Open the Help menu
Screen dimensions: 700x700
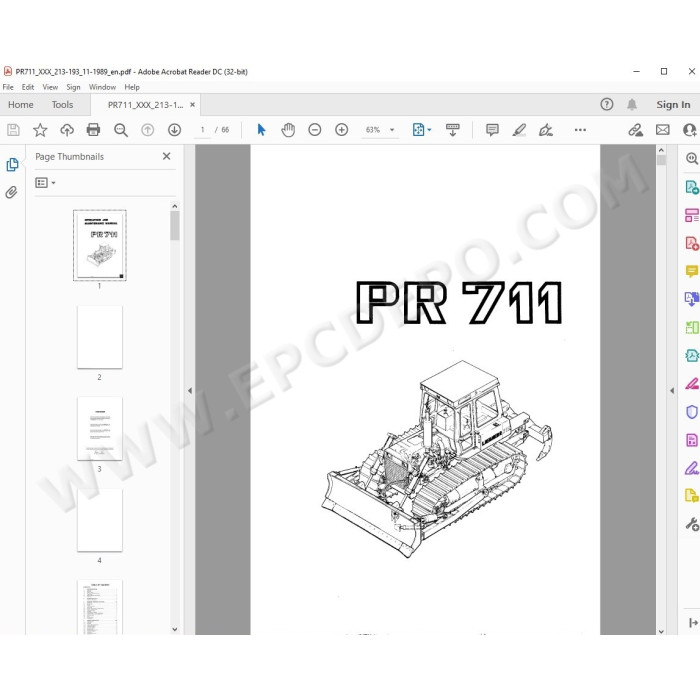click(132, 87)
